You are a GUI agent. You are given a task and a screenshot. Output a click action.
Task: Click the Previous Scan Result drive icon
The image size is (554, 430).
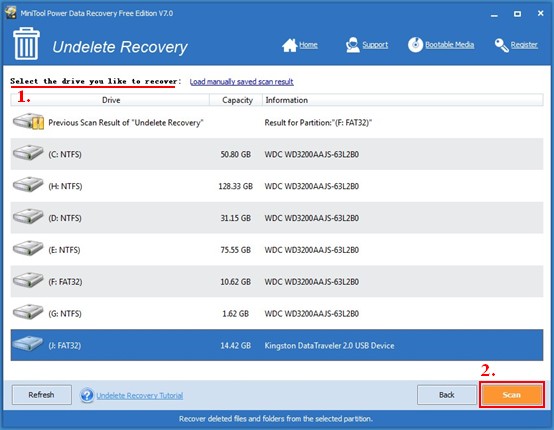tap(29, 122)
